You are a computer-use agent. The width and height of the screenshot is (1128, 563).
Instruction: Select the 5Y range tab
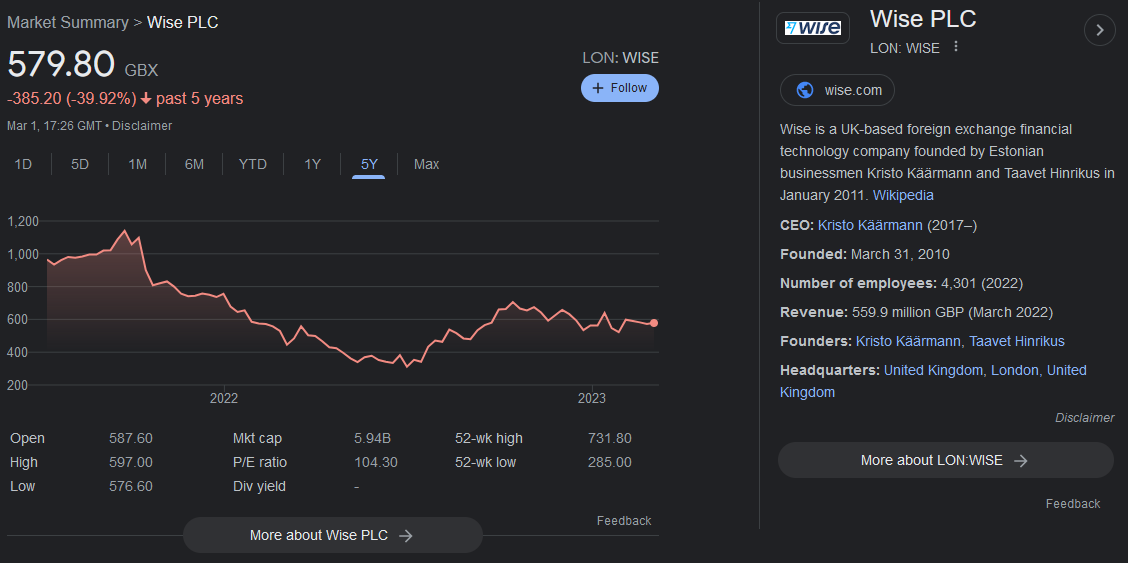[369, 164]
